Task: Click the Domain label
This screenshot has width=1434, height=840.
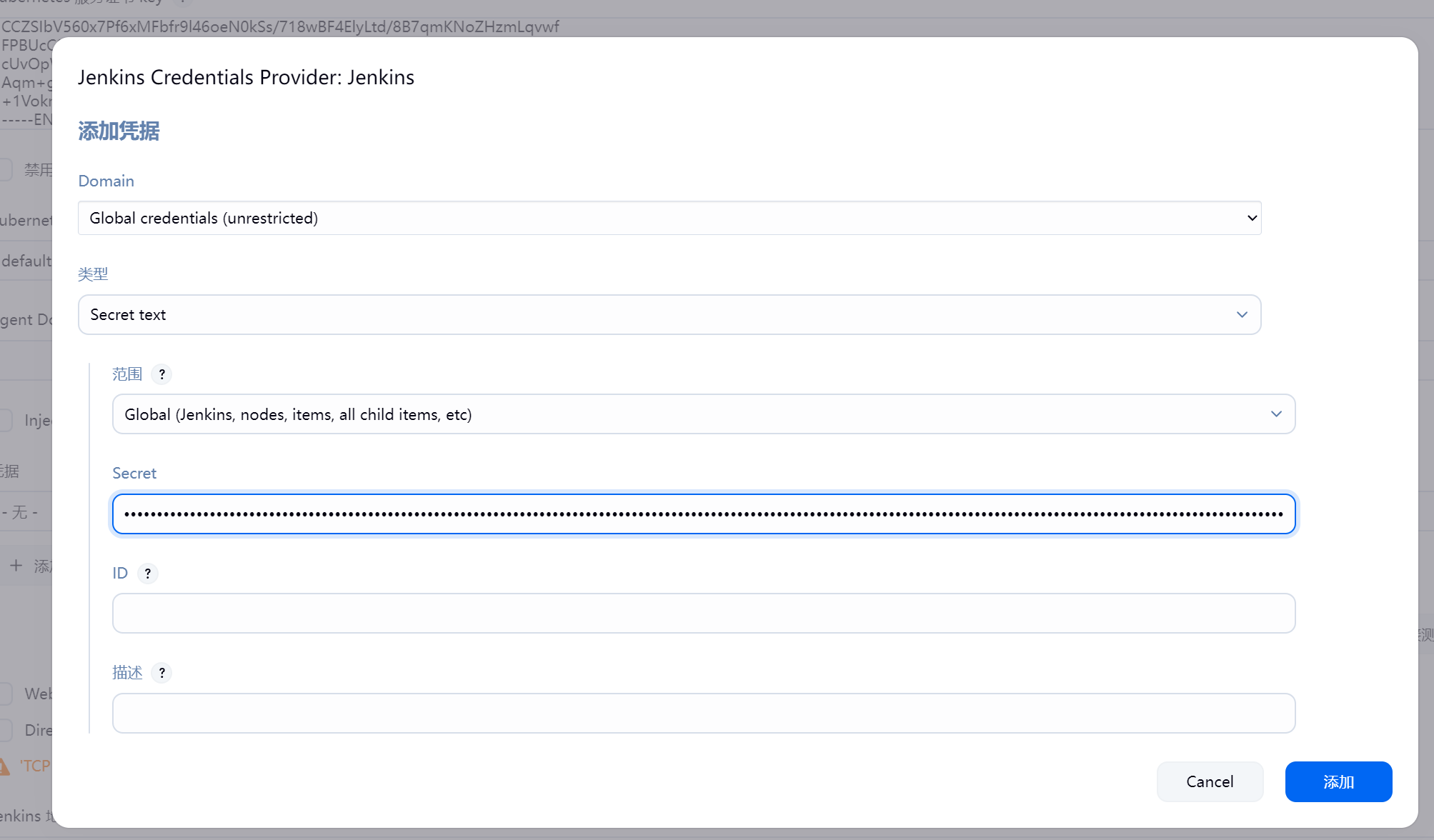Action: coord(106,181)
